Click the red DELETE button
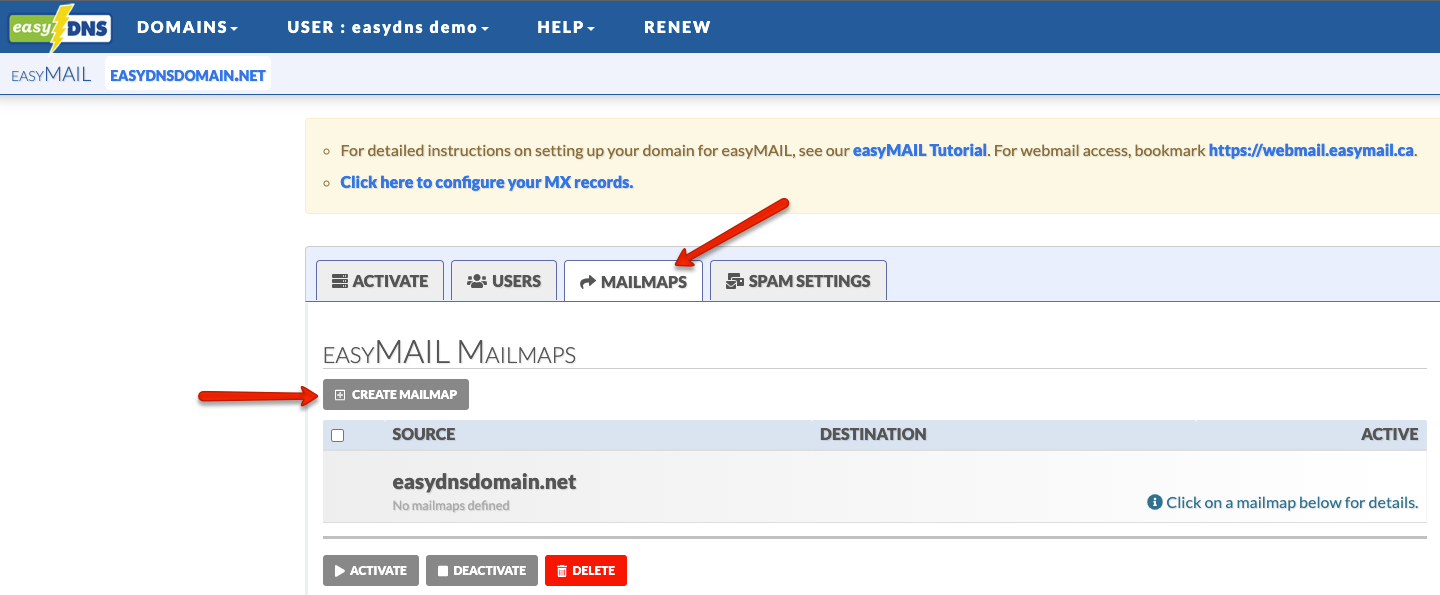1440x595 pixels. pos(586,571)
